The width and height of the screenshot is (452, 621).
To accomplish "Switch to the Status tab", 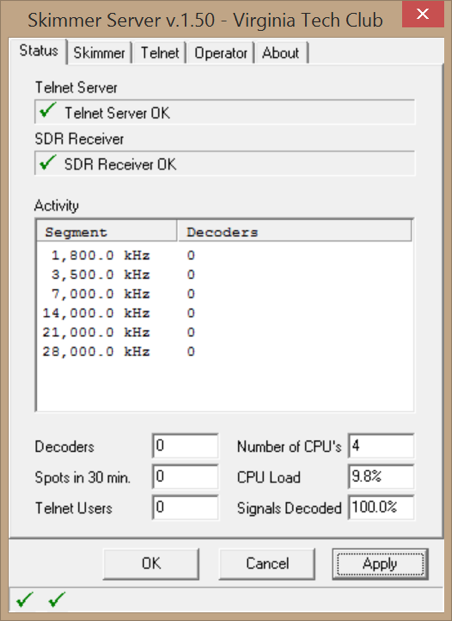I will (38, 51).
